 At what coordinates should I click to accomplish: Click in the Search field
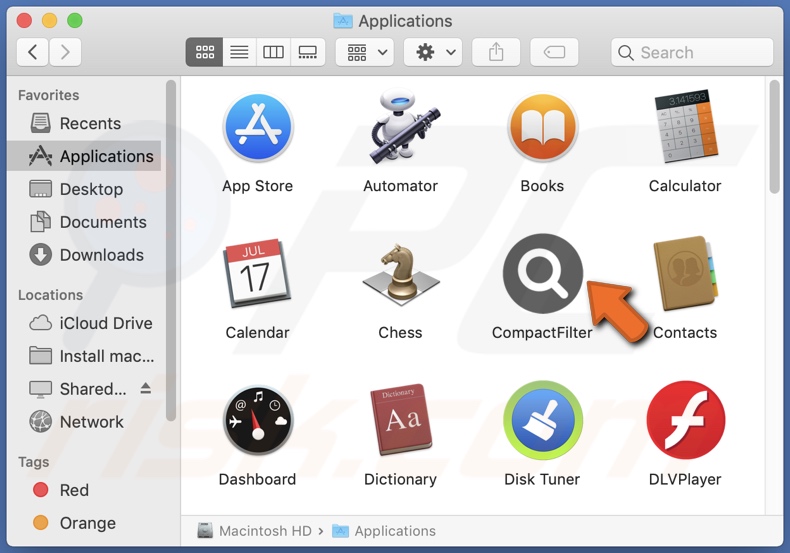pyautogui.click(x=692, y=52)
